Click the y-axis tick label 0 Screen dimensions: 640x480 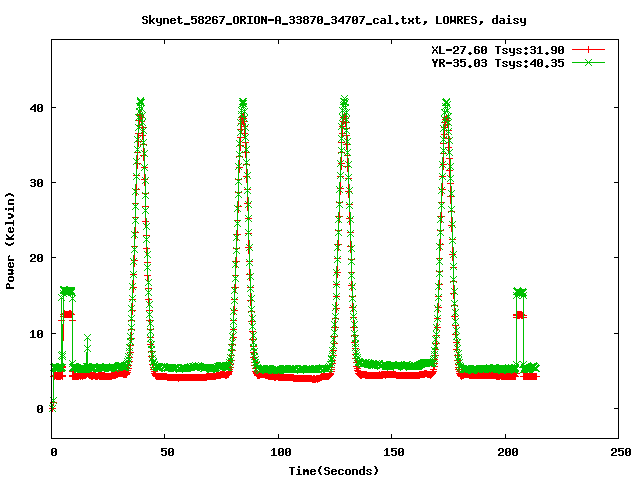pyautogui.click(x=40, y=409)
